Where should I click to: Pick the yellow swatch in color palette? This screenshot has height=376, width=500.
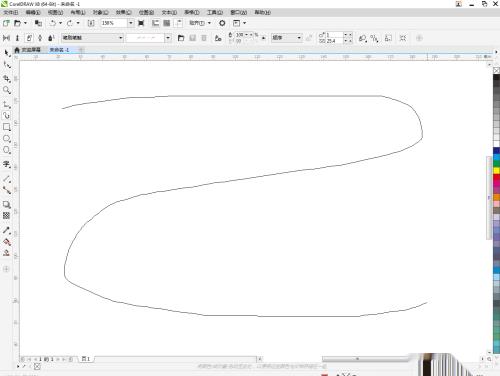496,171
